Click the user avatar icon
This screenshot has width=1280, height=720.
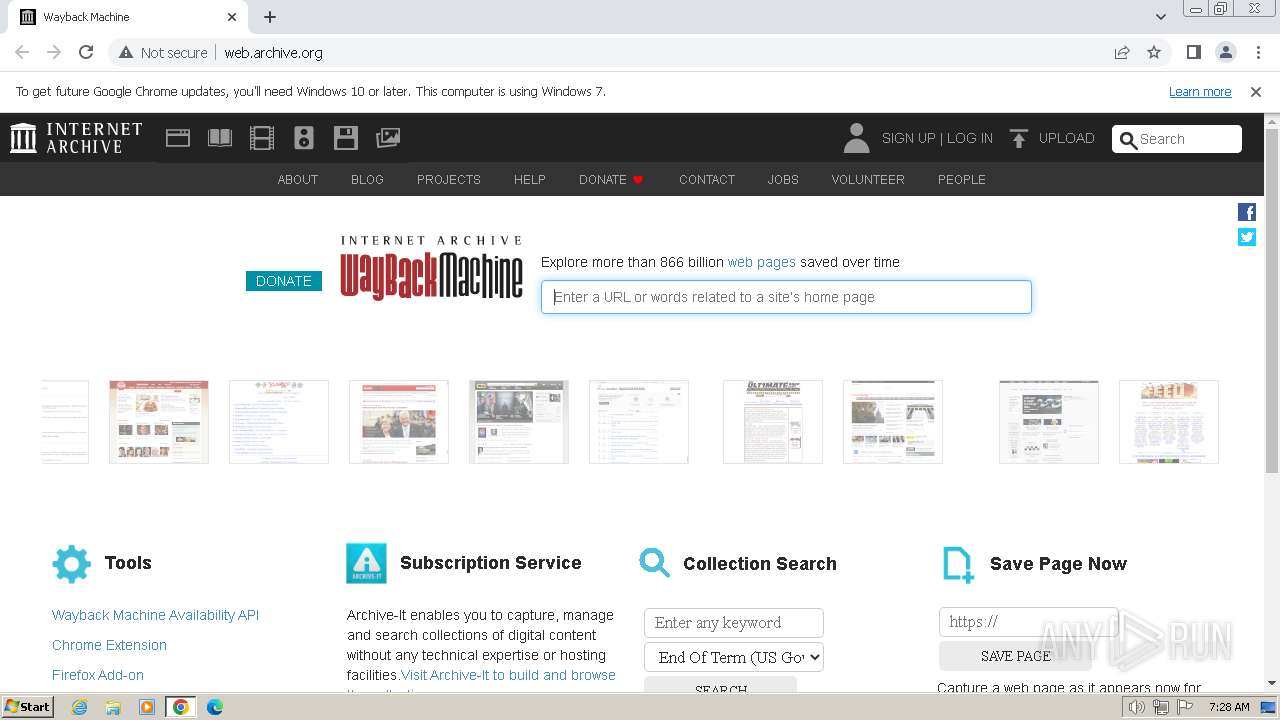click(856, 138)
